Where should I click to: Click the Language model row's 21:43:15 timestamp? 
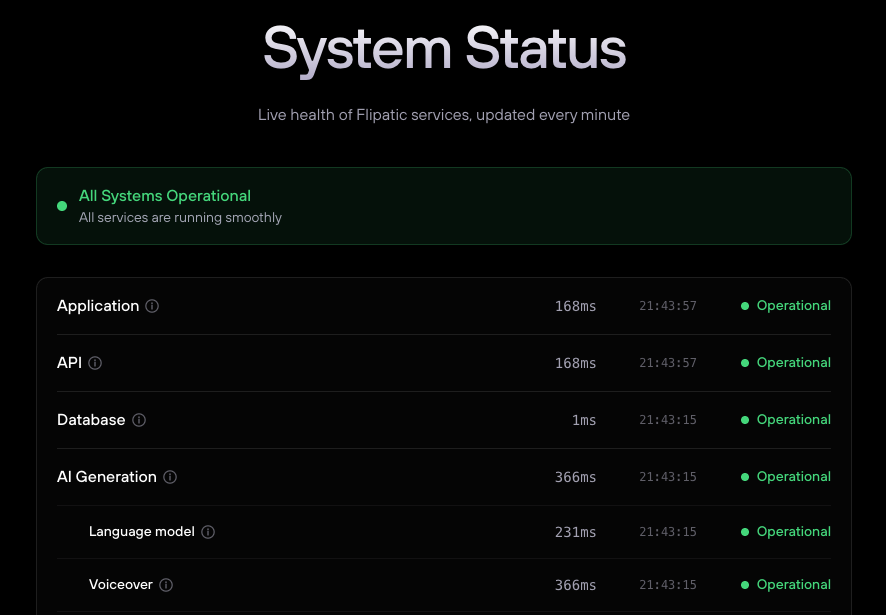click(668, 532)
